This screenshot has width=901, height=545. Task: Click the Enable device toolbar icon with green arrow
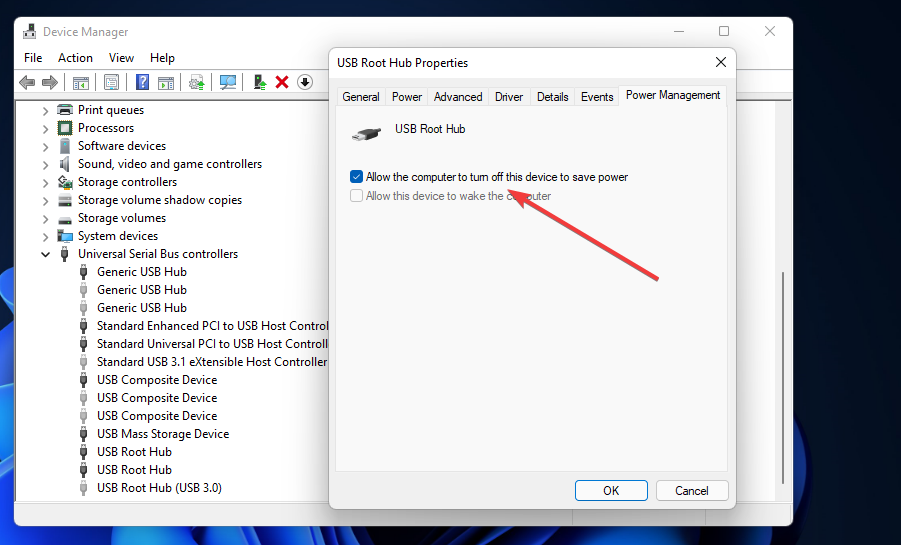pos(260,82)
